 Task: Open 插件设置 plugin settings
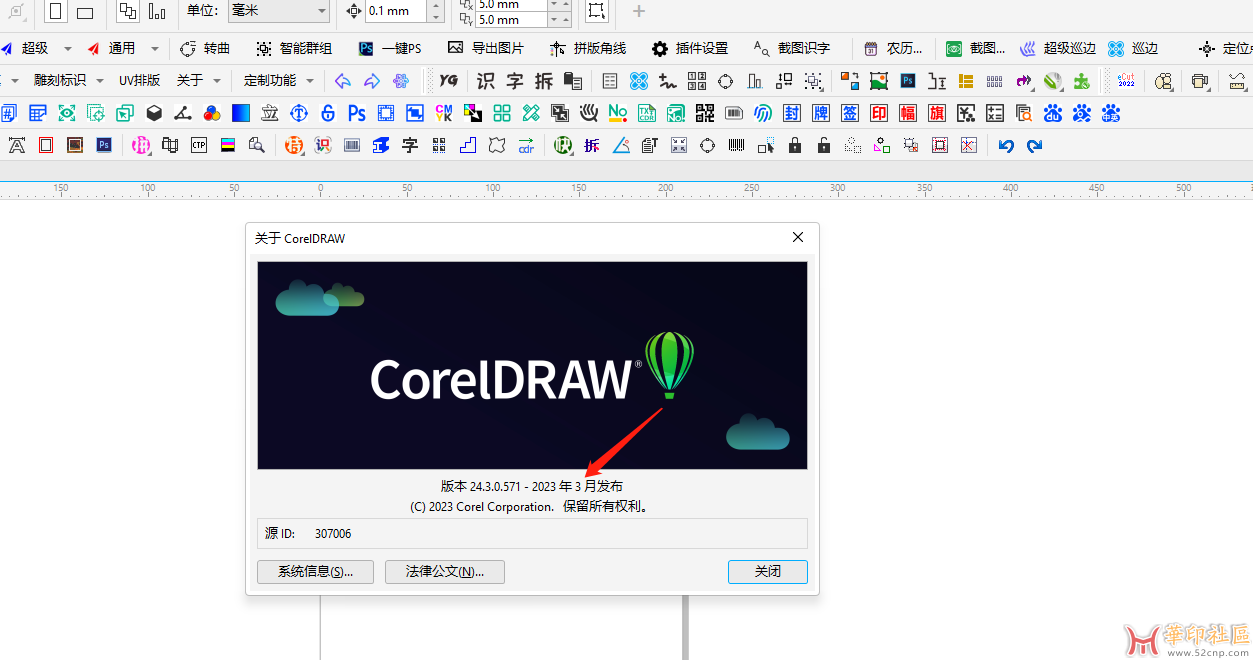pos(690,48)
